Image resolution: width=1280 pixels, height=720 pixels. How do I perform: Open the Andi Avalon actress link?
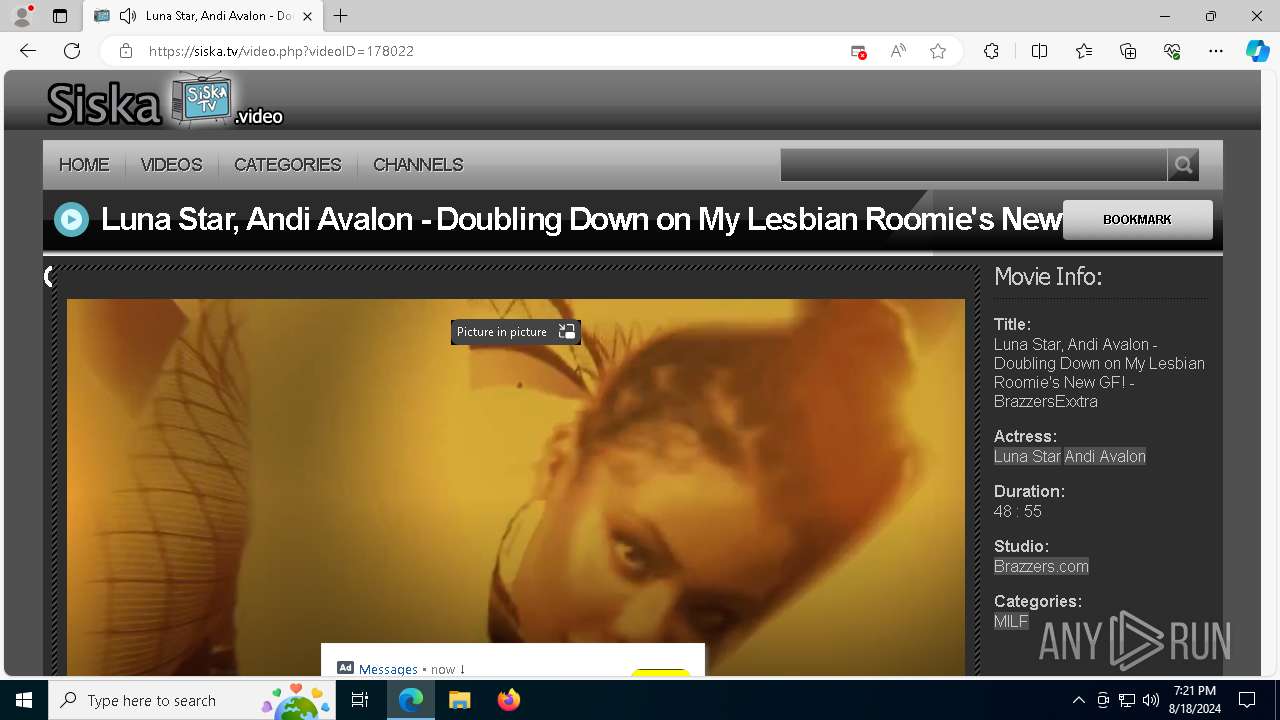(1105, 456)
